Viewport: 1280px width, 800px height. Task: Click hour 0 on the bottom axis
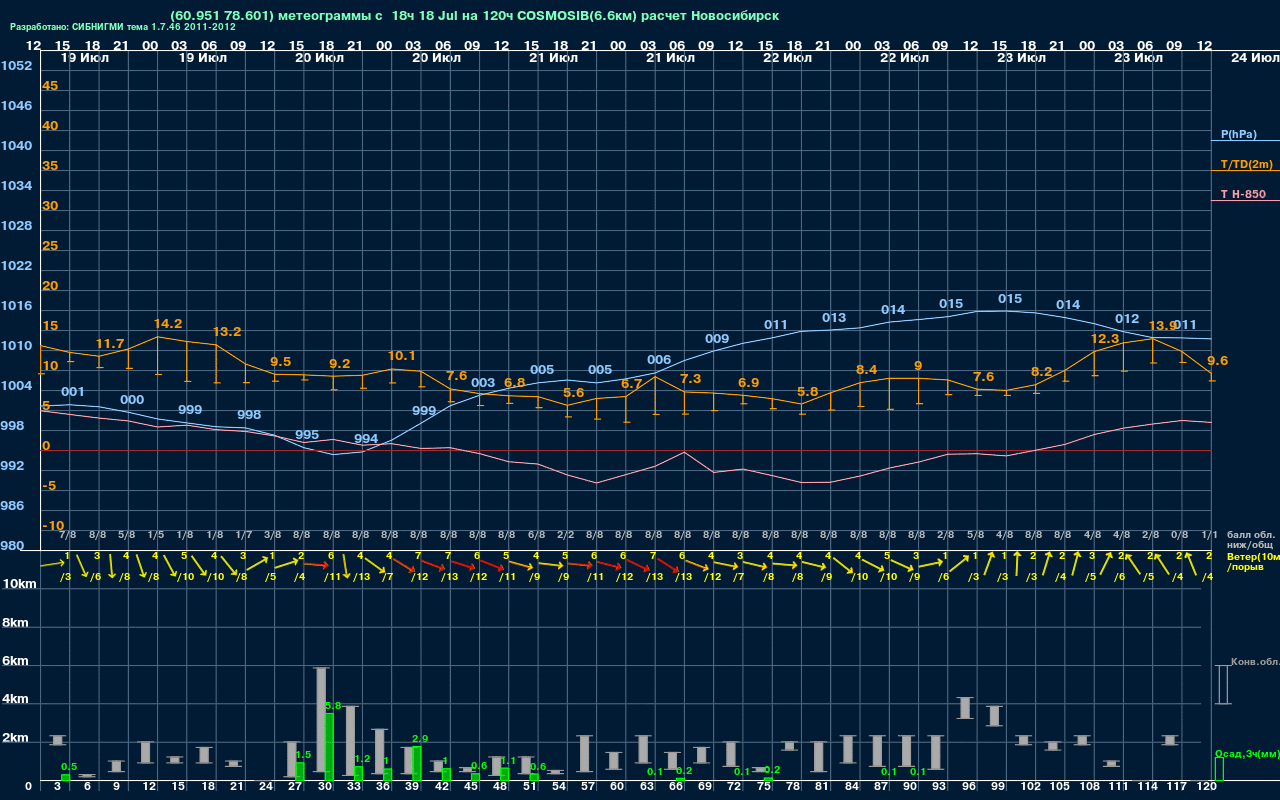(x=28, y=787)
